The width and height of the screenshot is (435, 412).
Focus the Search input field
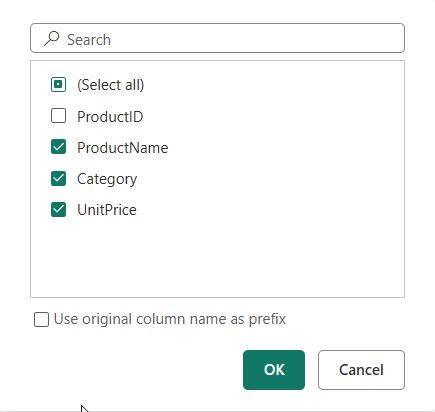click(217, 38)
